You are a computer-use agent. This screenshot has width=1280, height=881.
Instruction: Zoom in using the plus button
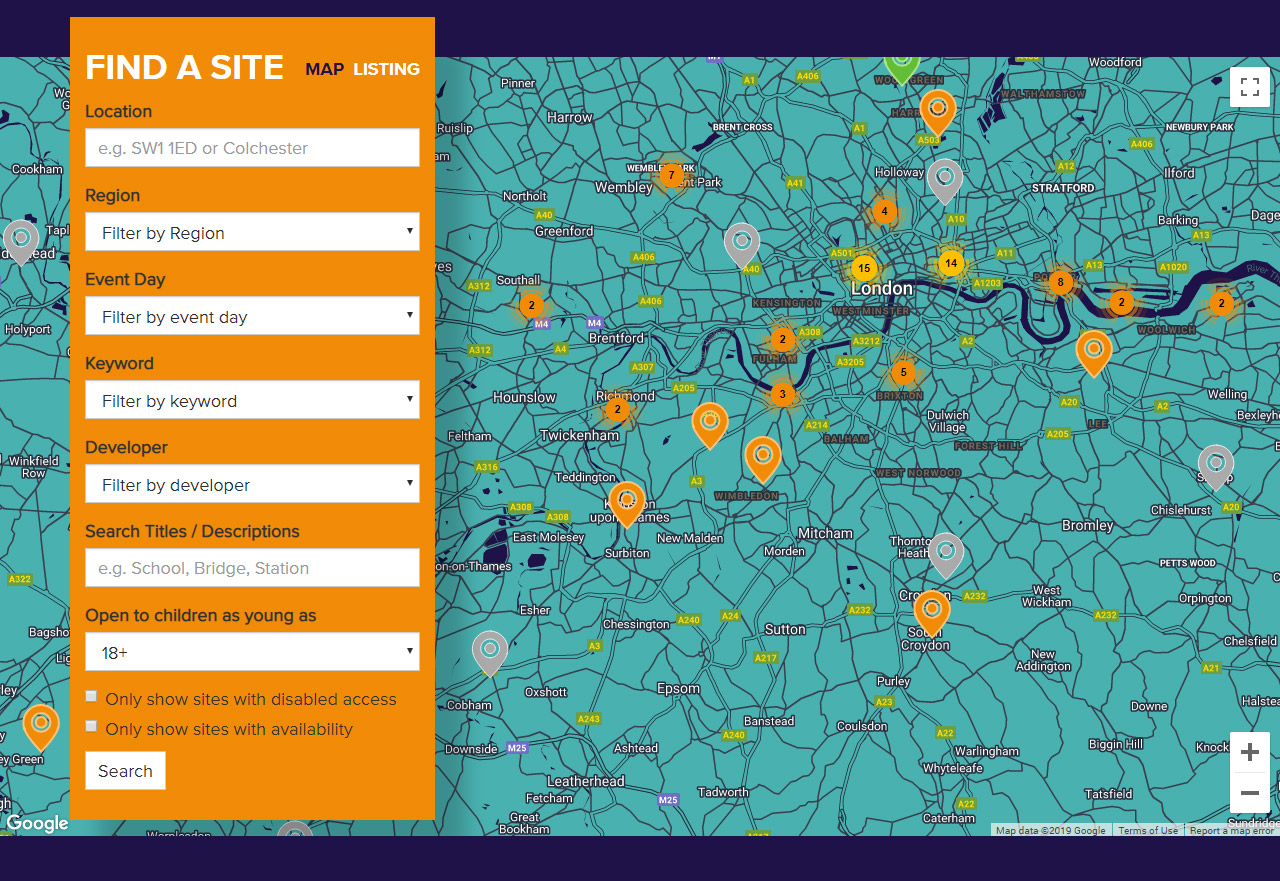pos(1249,752)
